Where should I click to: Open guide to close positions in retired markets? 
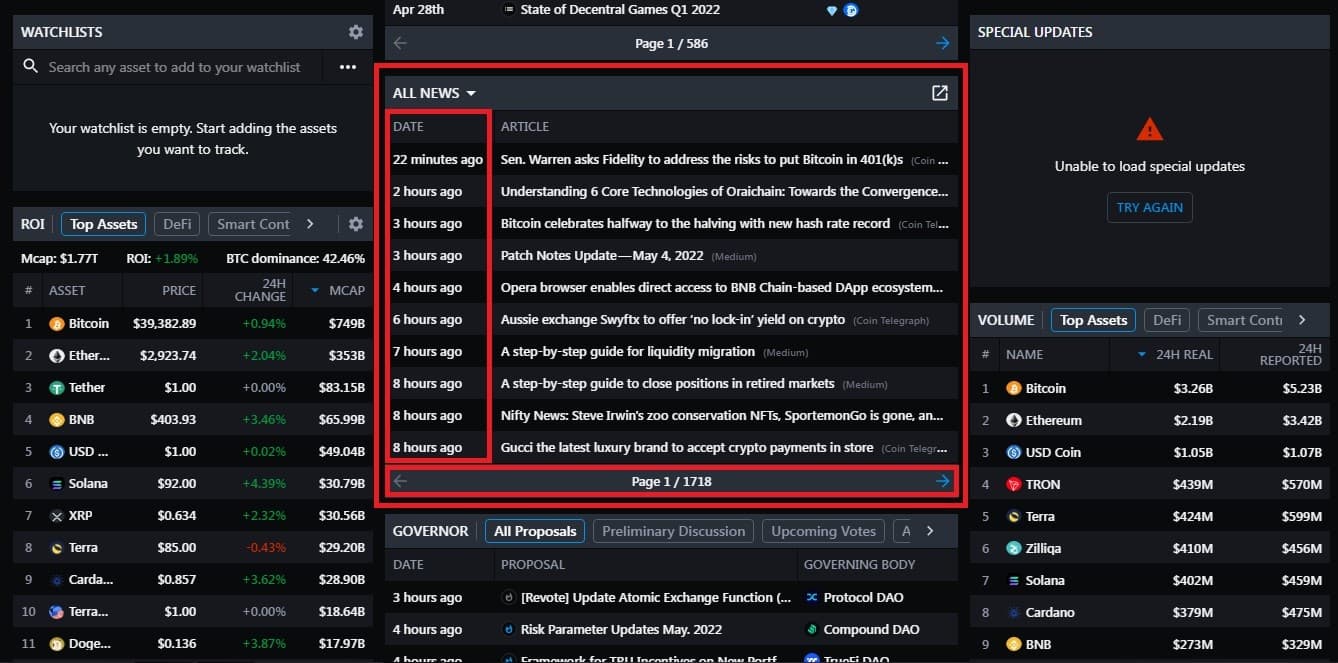pos(667,383)
